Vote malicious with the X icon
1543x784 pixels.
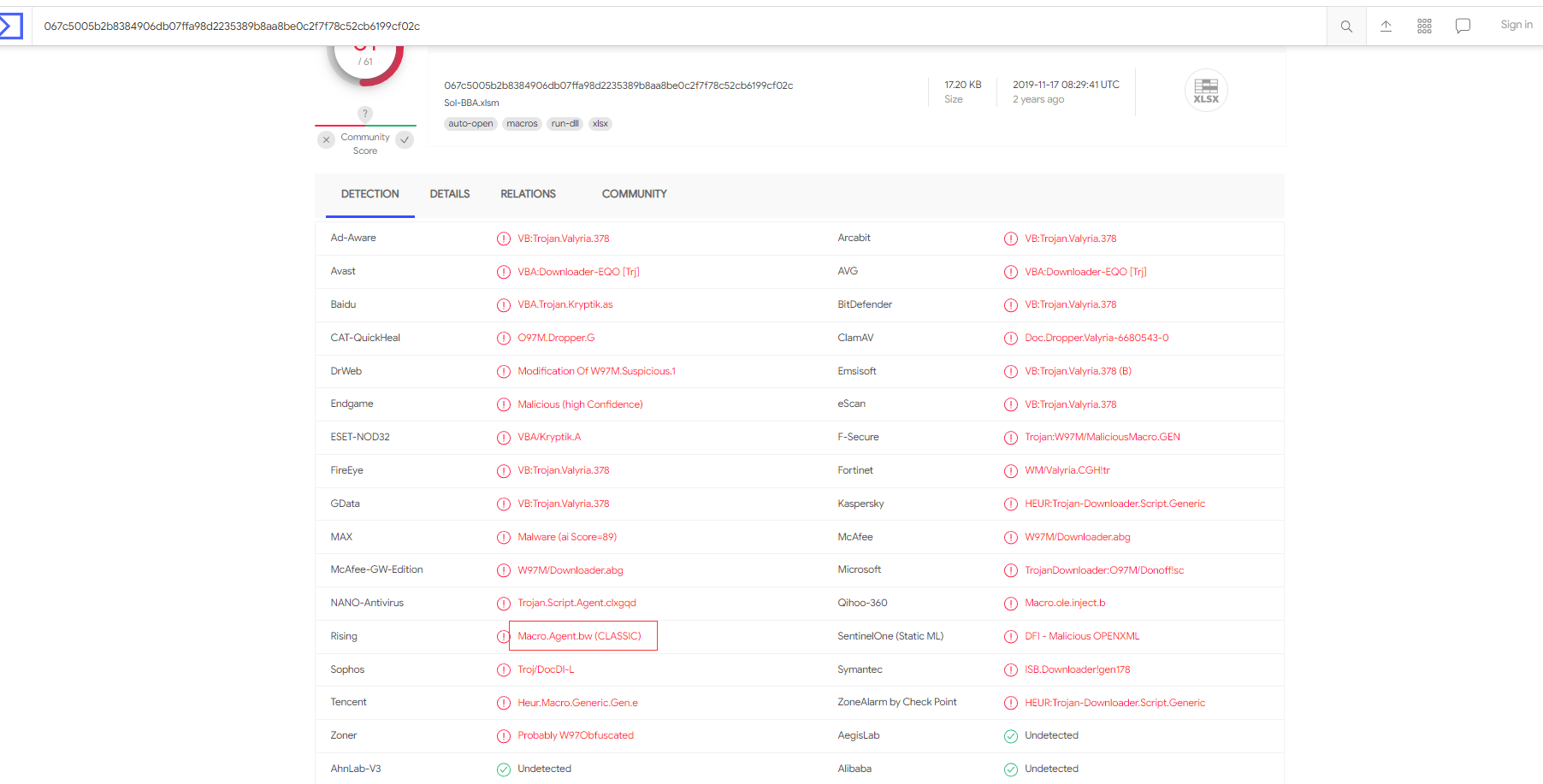tap(326, 139)
